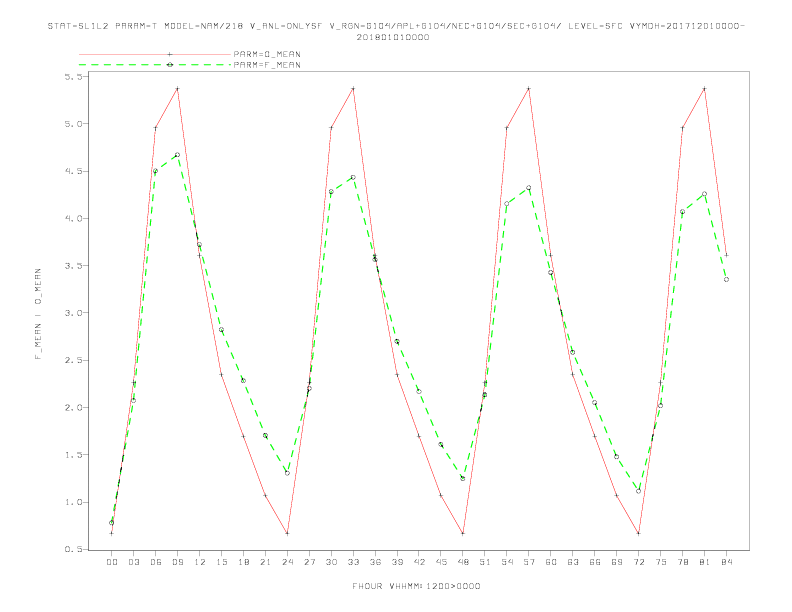The width and height of the screenshot is (792, 612).
Task: Click the 57 forecast hour tick label
Action: 529,562
